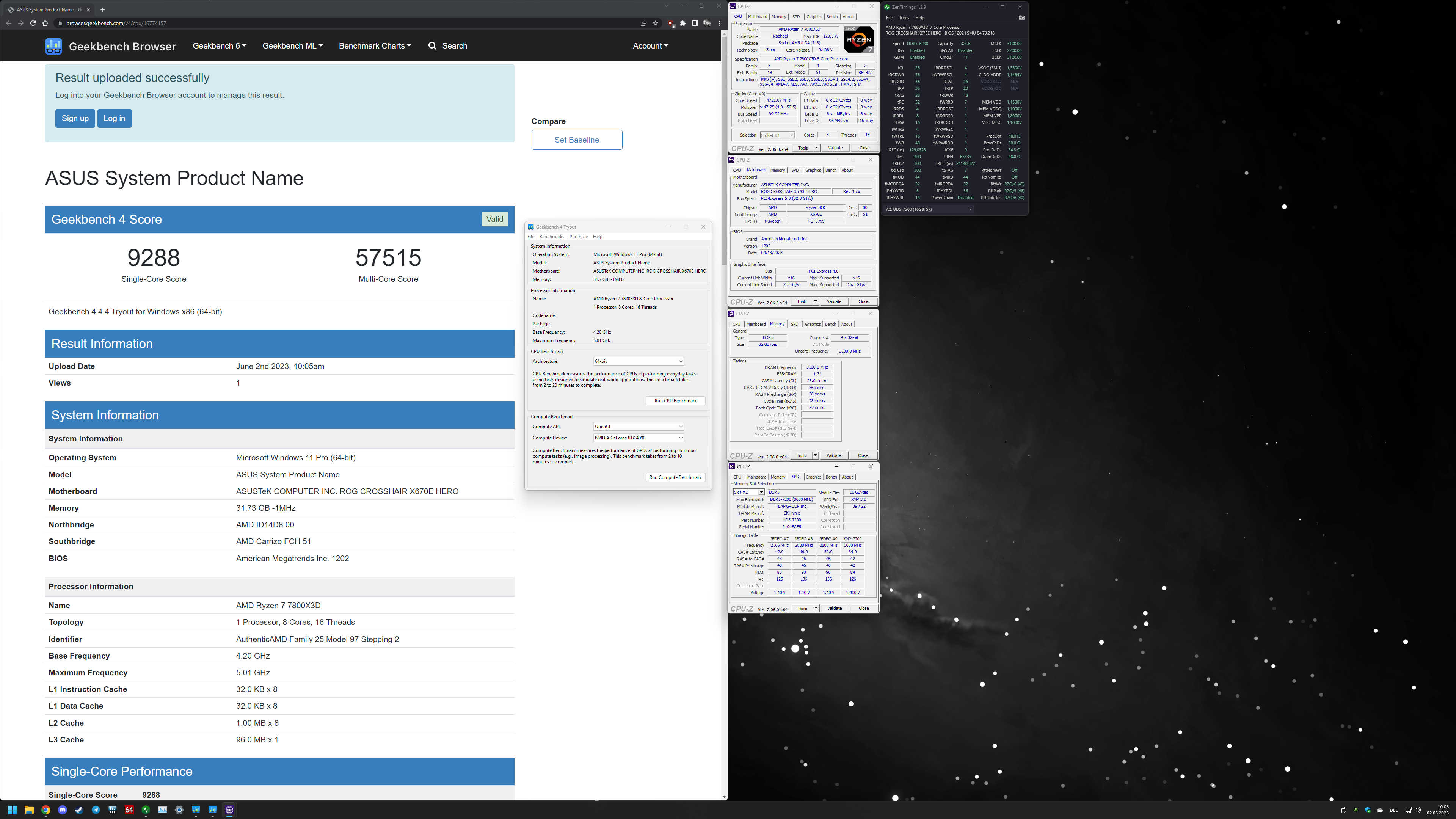Image resolution: width=1456 pixels, height=819 pixels.
Task: Click the Geekbench Browser logo icon
Action: (54, 46)
